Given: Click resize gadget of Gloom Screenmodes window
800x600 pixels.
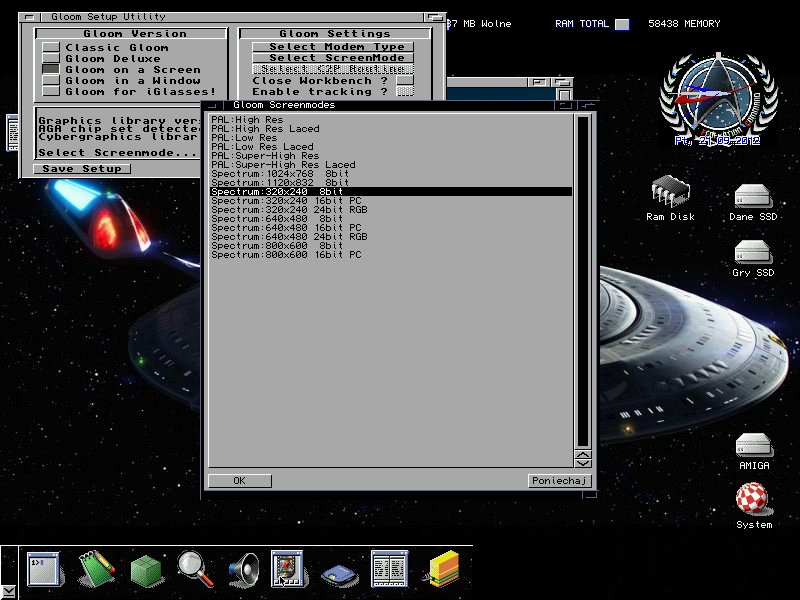Looking at the screenshot, I should click(590, 494).
